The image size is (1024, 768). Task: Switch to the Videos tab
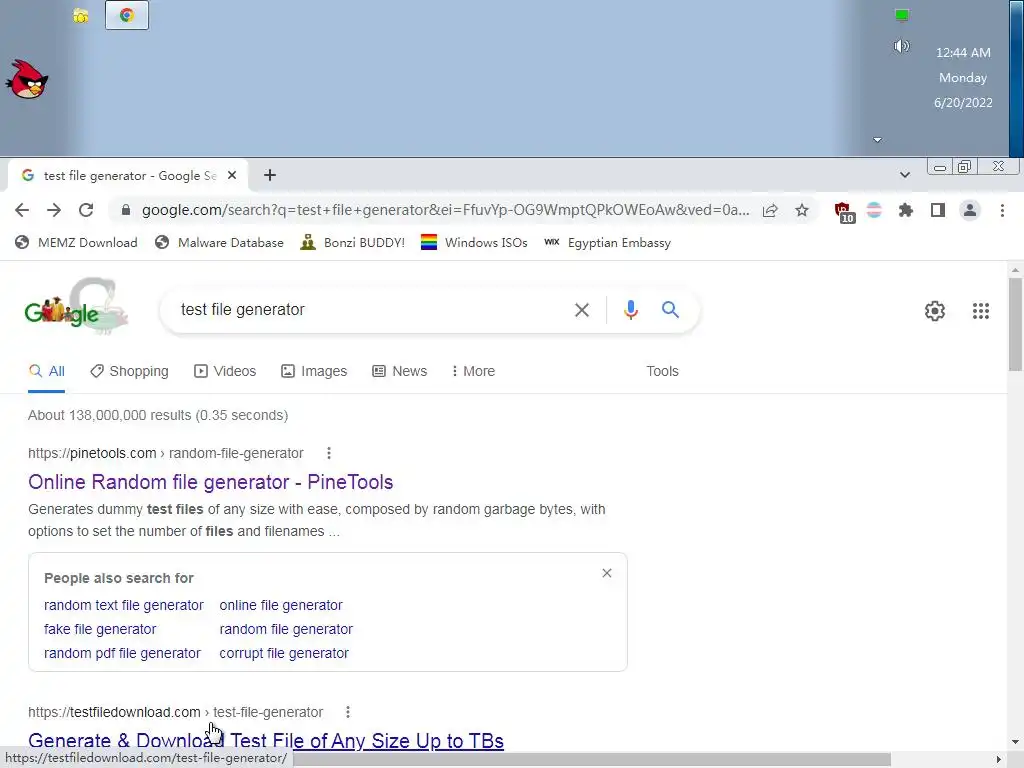click(225, 371)
